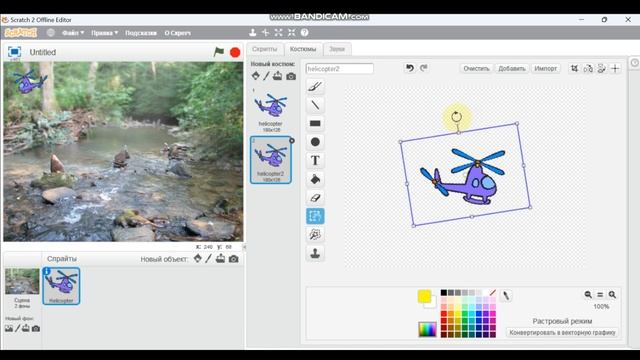Open the Подсказки menu item
Viewport: 640px width, 360px height.
pos(141,33)
